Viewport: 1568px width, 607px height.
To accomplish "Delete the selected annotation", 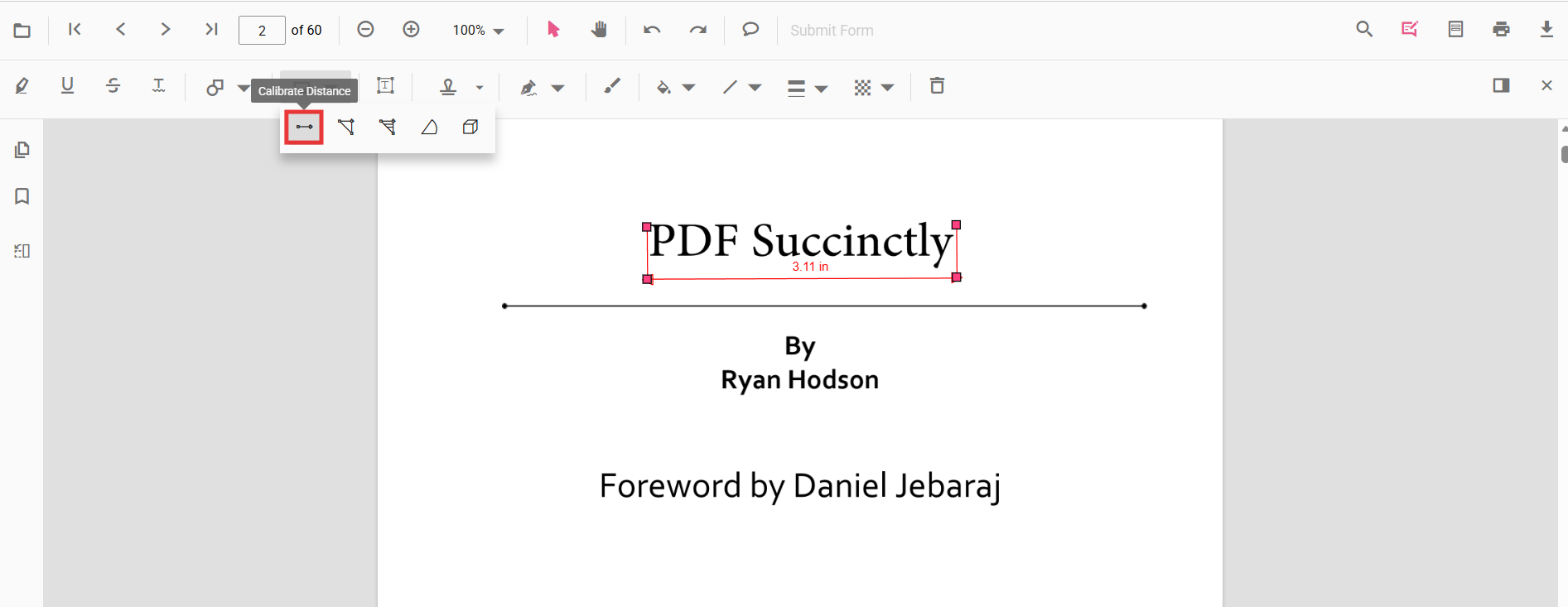I will point(937,86).
